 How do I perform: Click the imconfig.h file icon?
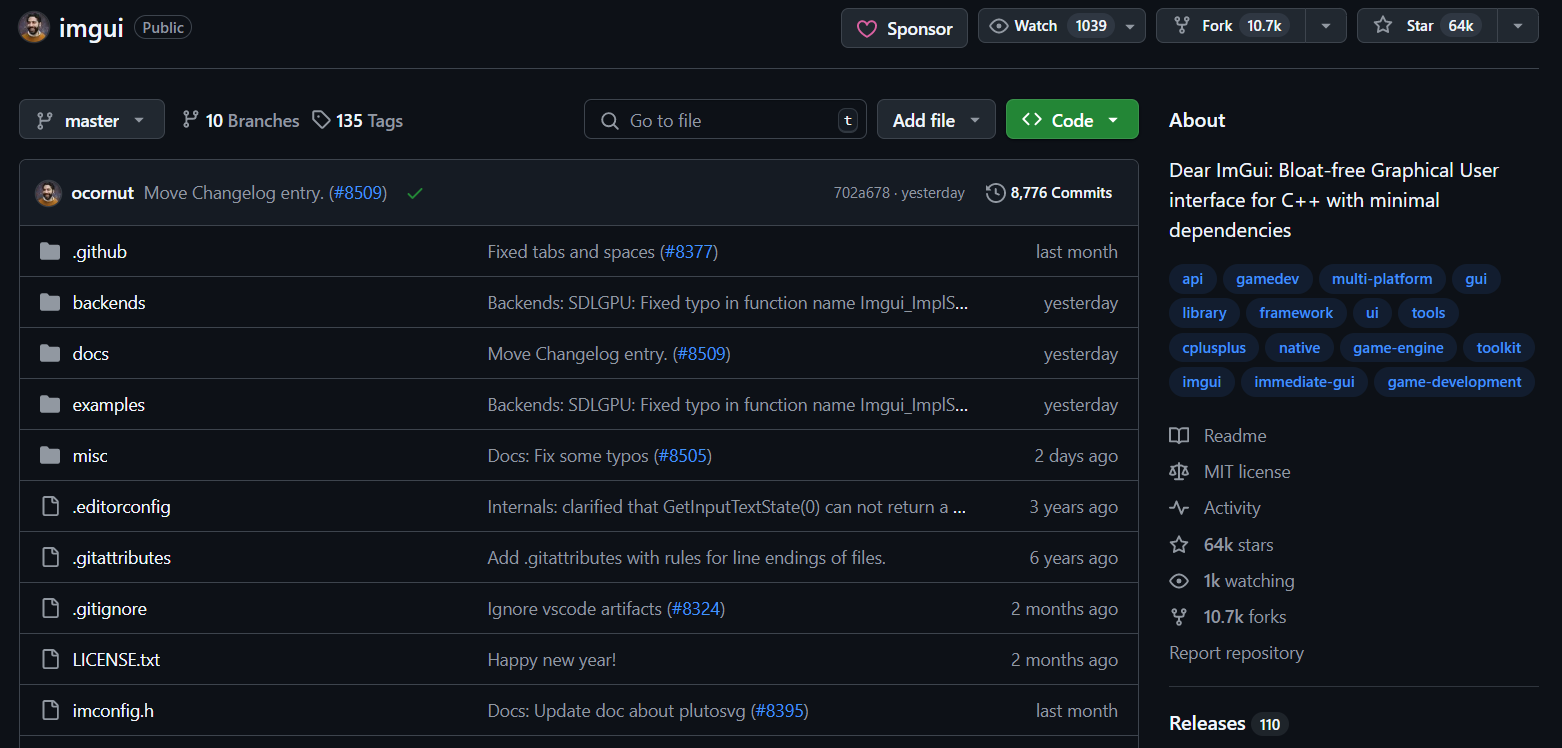pyautogui.click(x=50, y=710)
